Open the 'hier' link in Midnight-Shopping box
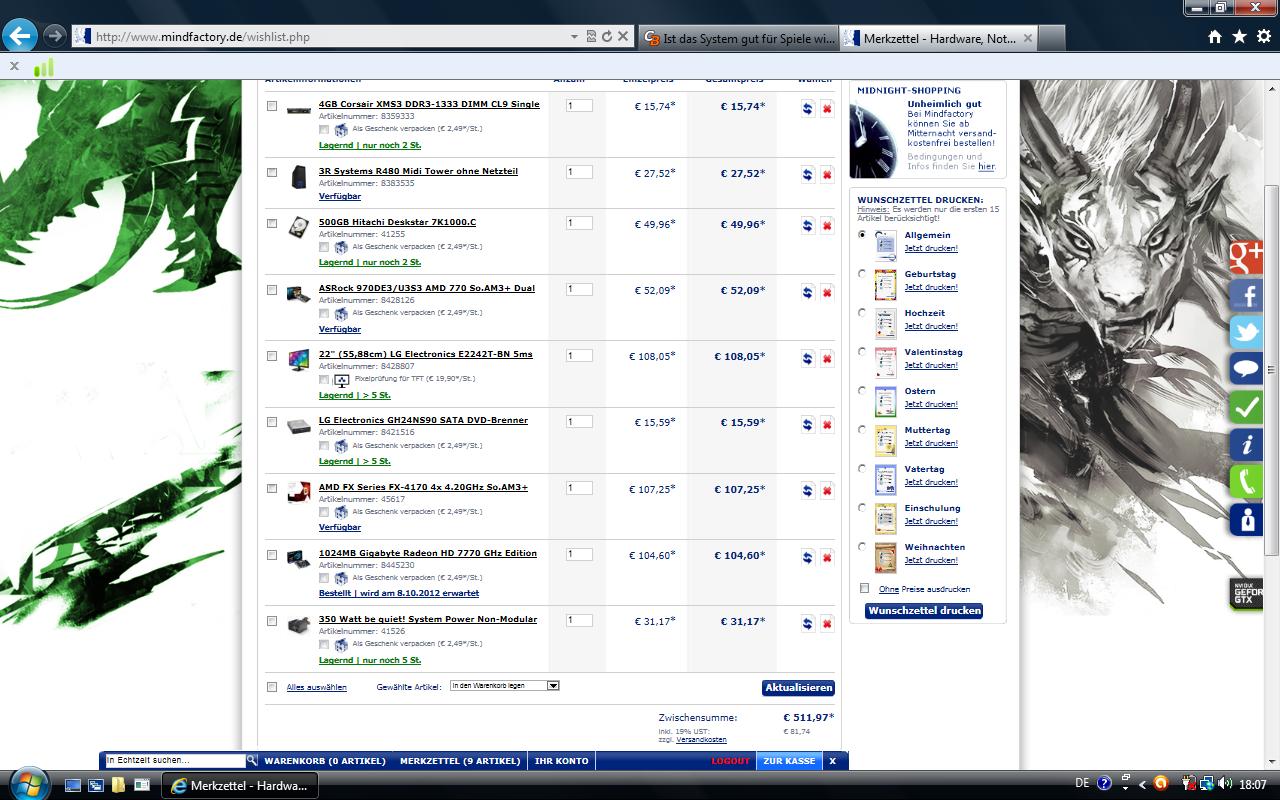 (x=987, y=167)
